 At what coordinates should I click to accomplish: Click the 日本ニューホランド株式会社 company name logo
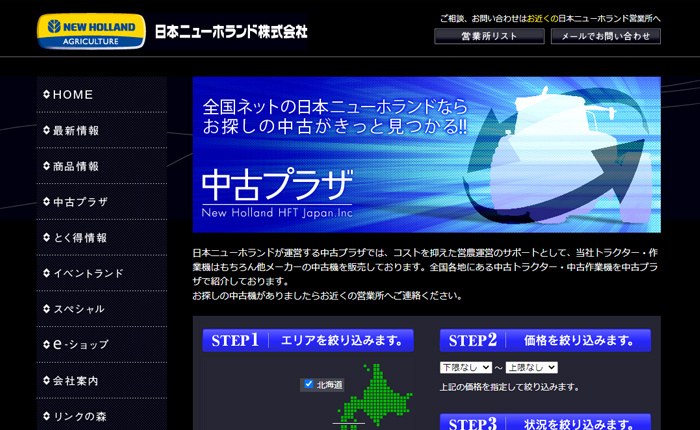[x=231, y=32]
